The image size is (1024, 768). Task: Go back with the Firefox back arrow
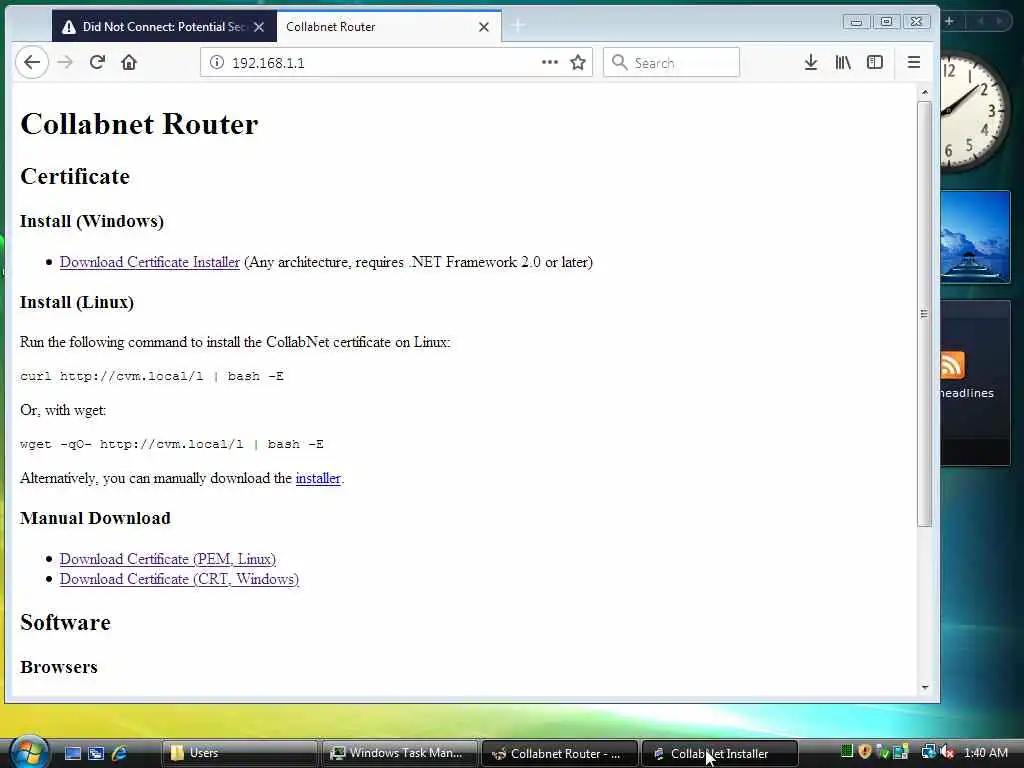pyautogui.click(x=32, y=63)
